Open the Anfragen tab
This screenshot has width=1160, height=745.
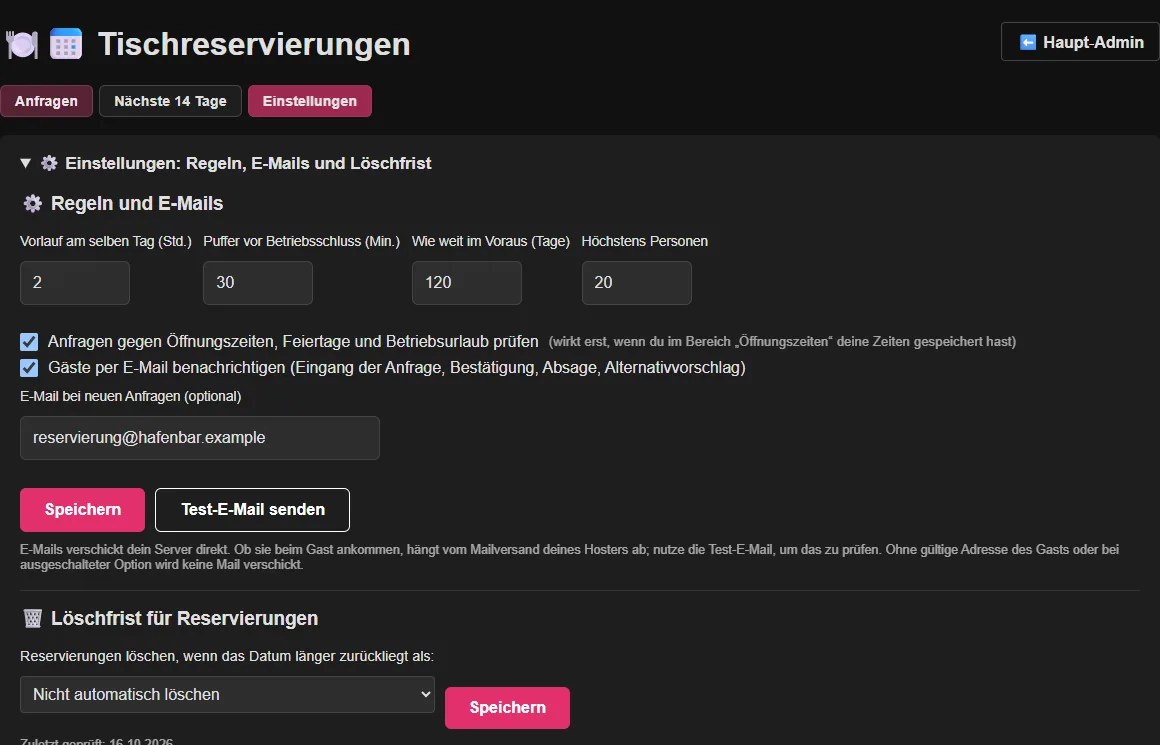tap(46, 101)
